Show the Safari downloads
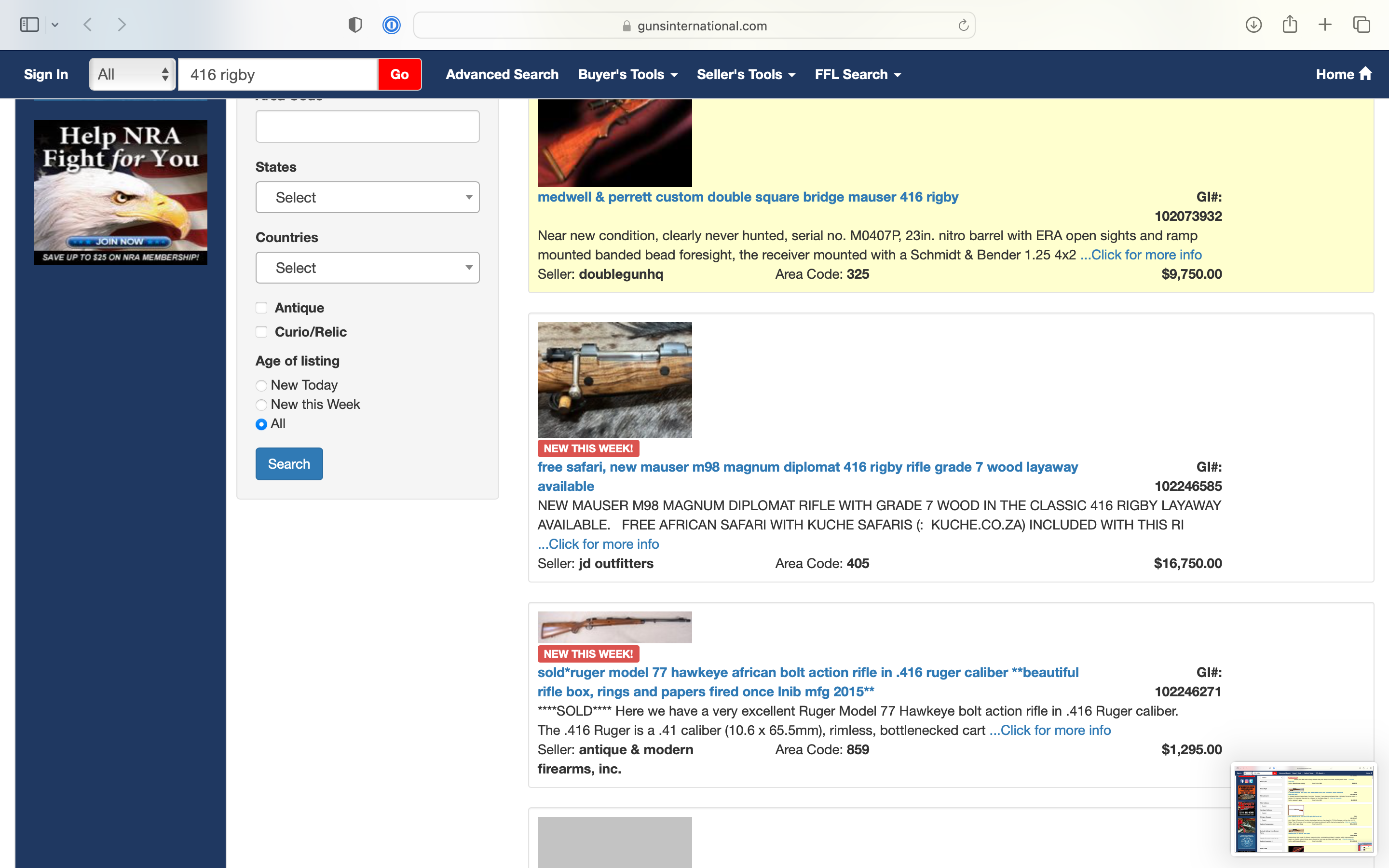The image size is (1389, 868). (x=1253, y=25)
